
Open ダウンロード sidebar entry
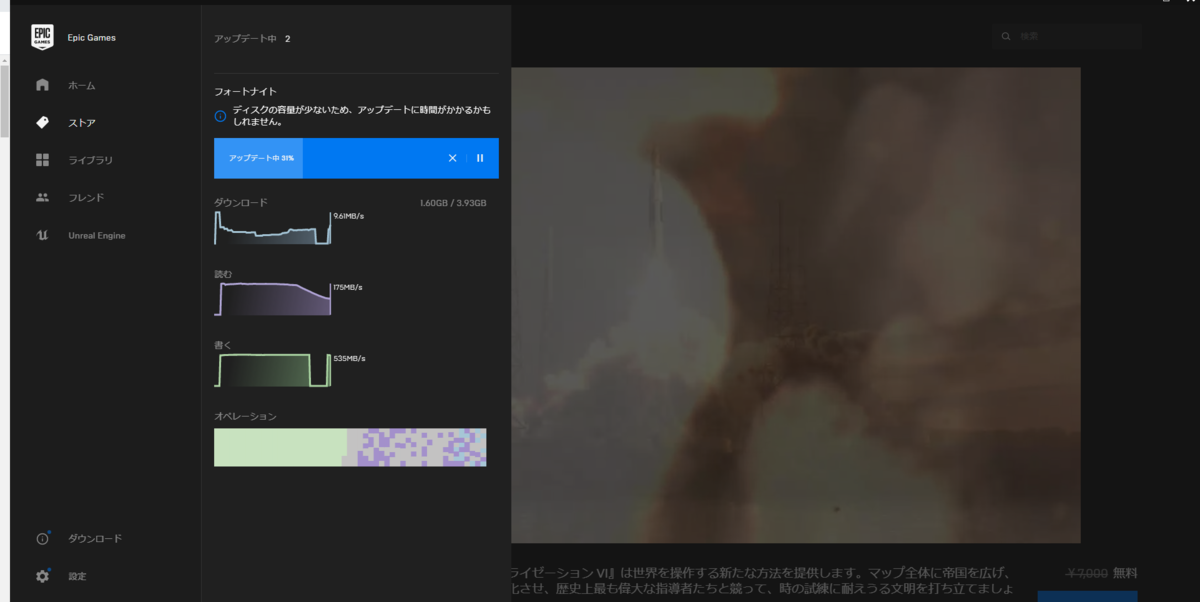point(95,538)
